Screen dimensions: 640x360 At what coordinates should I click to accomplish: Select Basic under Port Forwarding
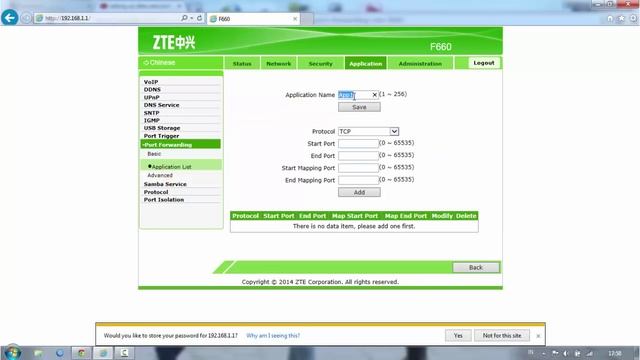click(154, 154)
